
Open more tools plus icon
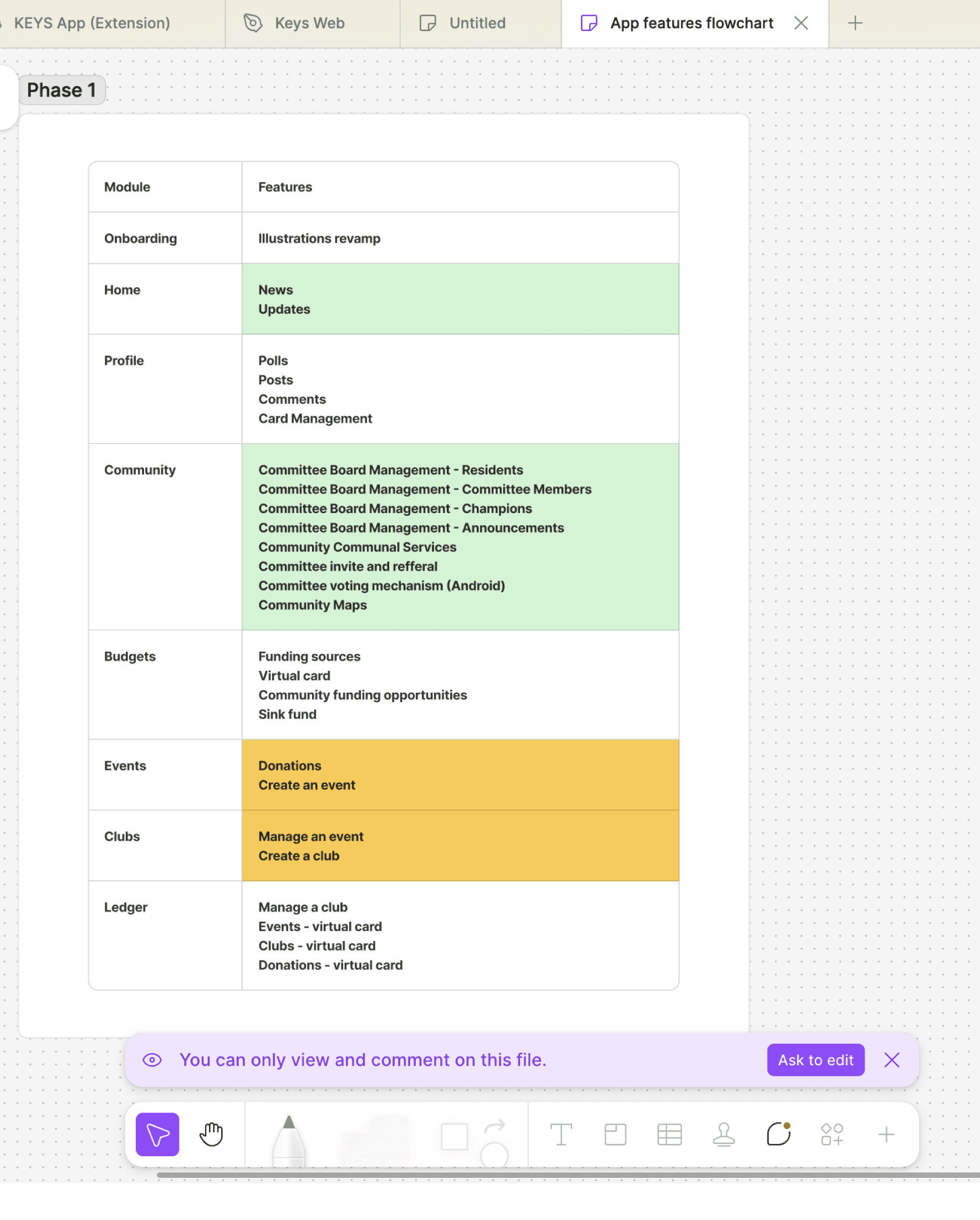(886, 1135)
